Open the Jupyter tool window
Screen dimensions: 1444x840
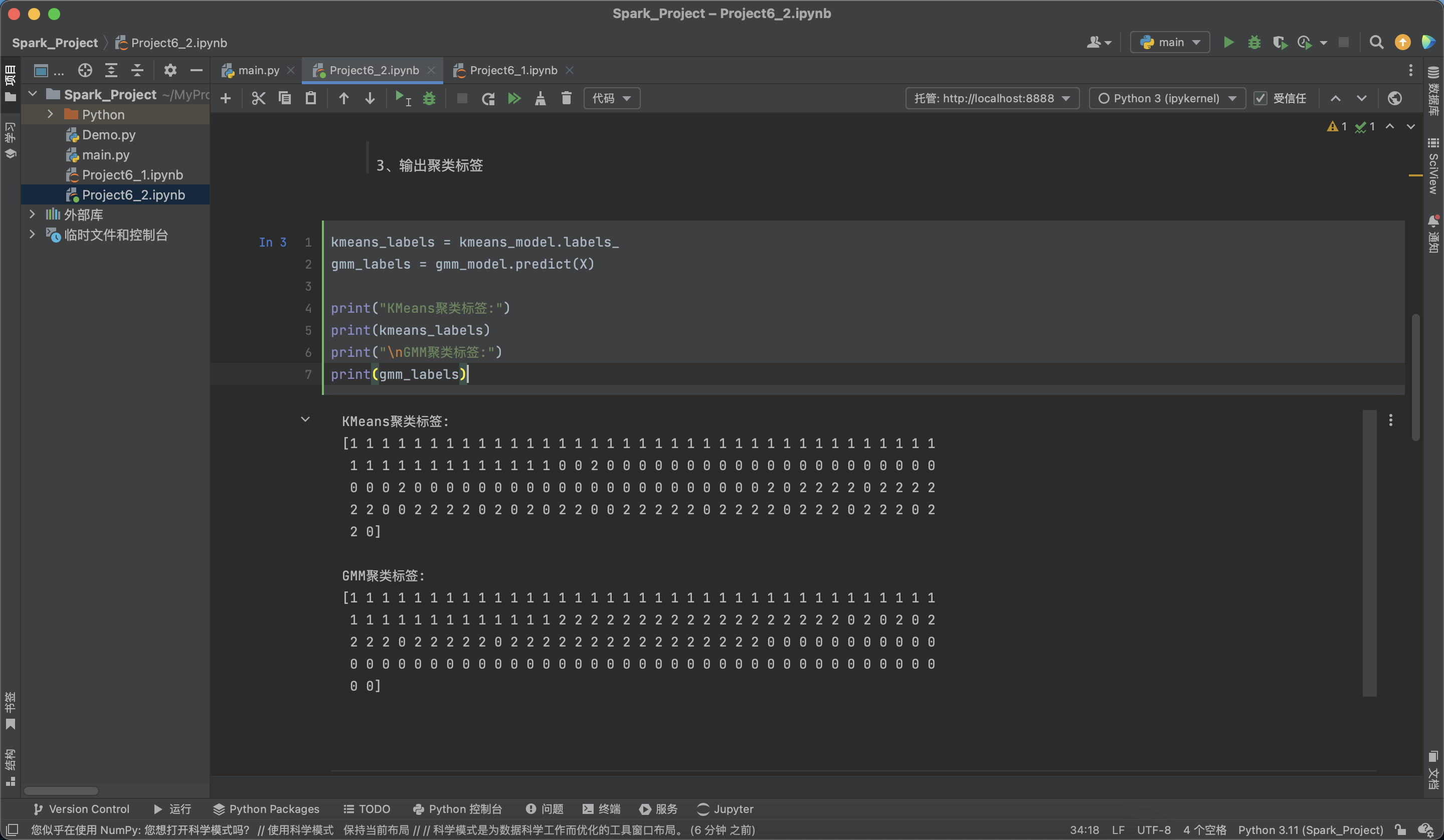[726, 808]
